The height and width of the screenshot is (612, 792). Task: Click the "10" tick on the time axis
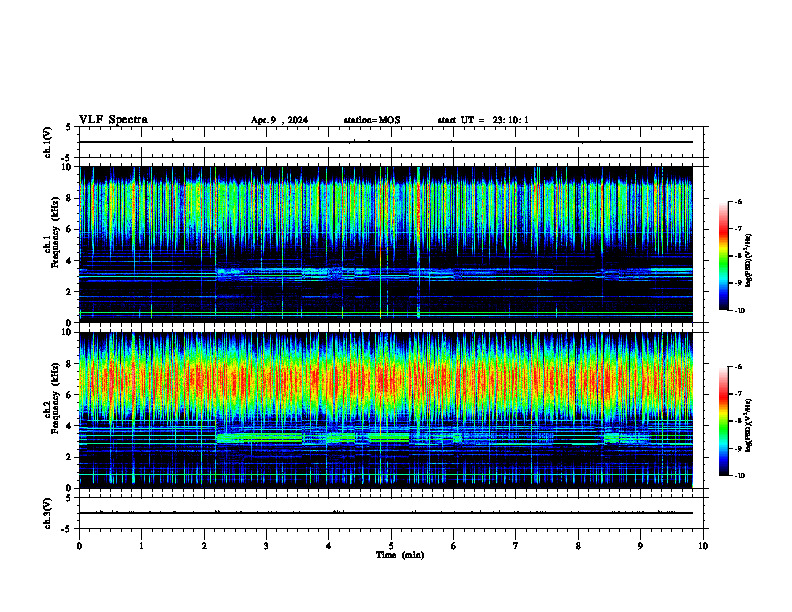point(703,546)
